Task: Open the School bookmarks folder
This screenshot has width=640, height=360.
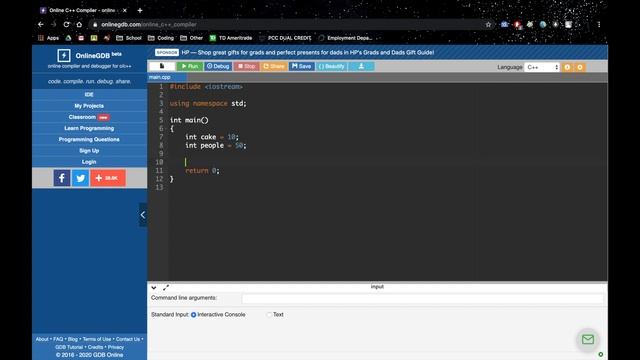Action: [129, 38]
